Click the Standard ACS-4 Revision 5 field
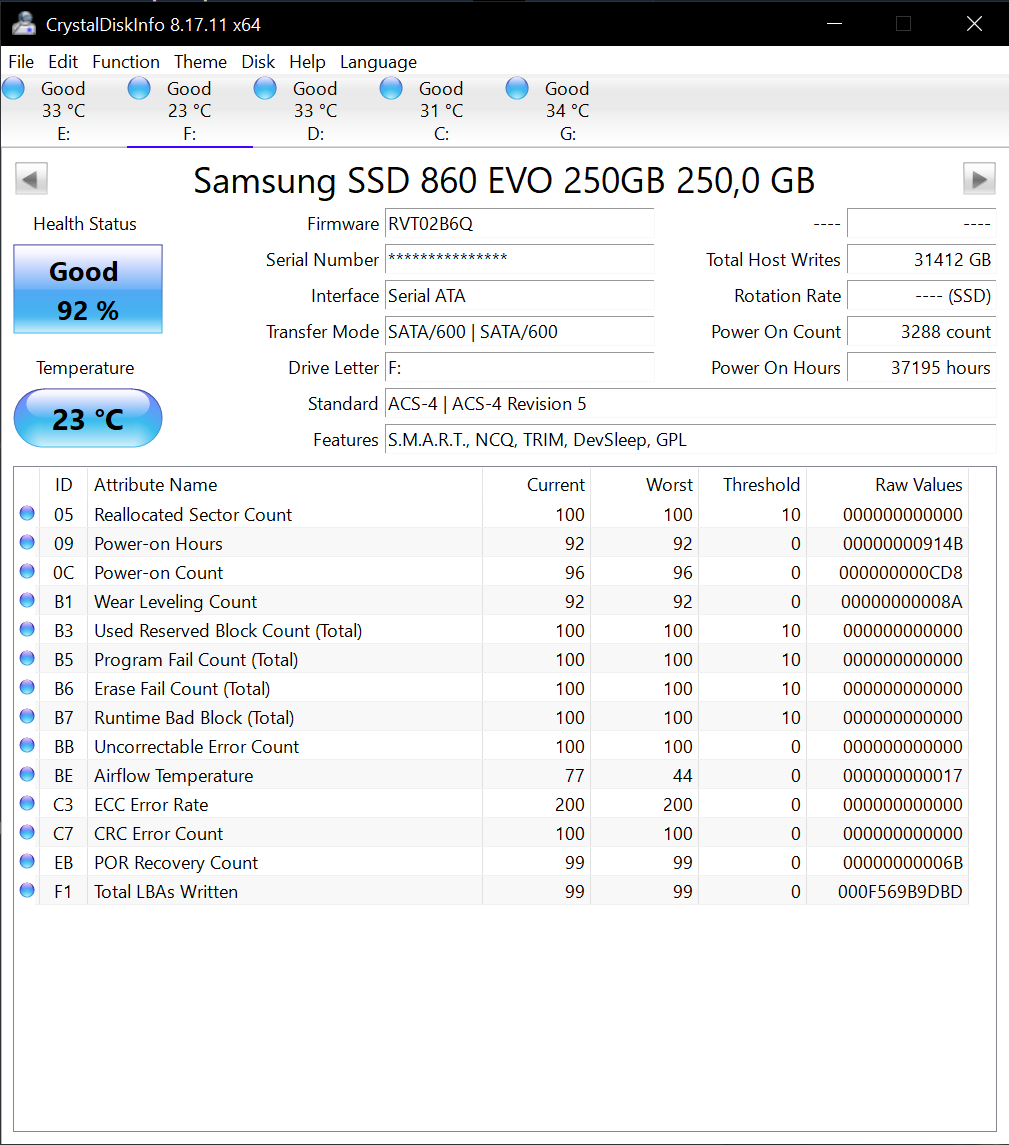Viewport: 1009px width, 1145px height. [690, 404]
